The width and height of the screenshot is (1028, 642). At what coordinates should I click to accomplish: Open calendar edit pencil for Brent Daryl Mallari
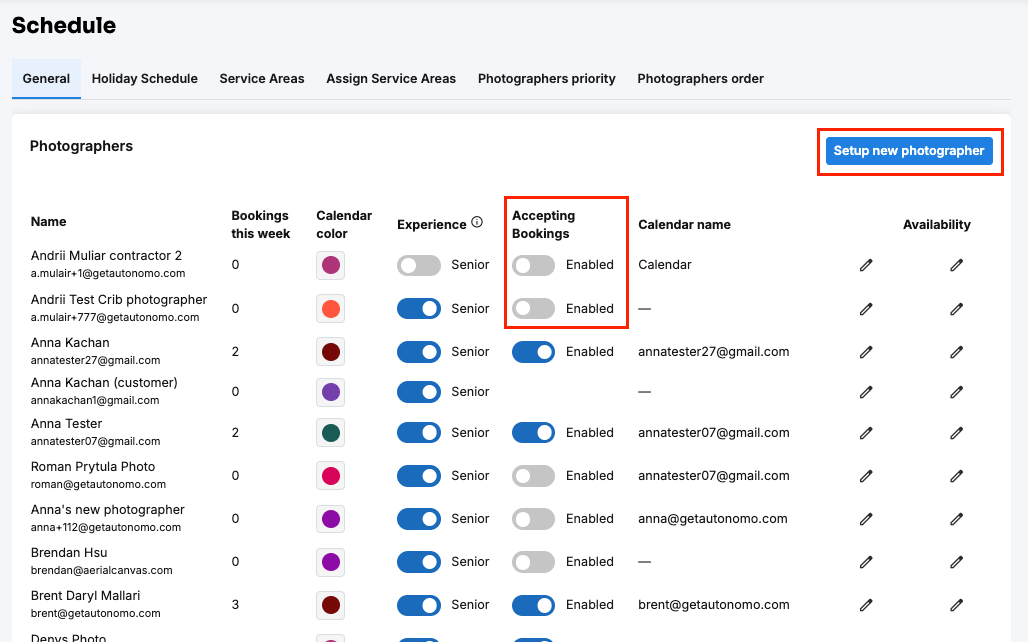(x=866, y=605)
